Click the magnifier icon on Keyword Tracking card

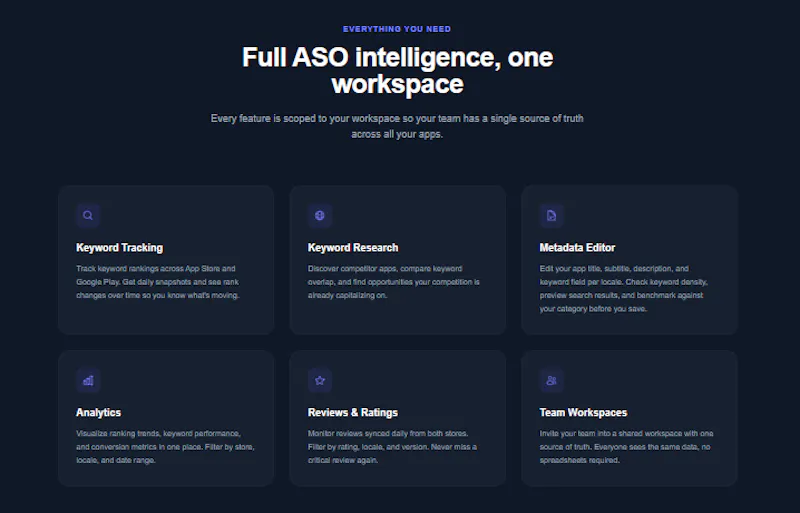[x=88, y=215]
